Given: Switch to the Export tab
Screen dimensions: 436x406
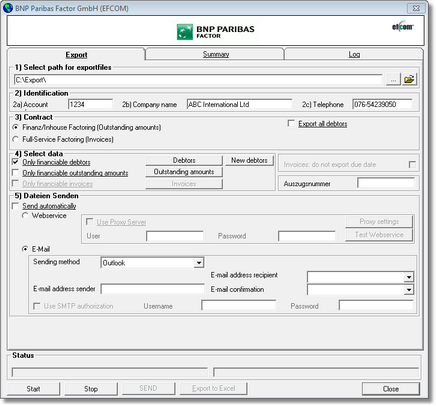Looking at the screenshot, I should point(76,55).
